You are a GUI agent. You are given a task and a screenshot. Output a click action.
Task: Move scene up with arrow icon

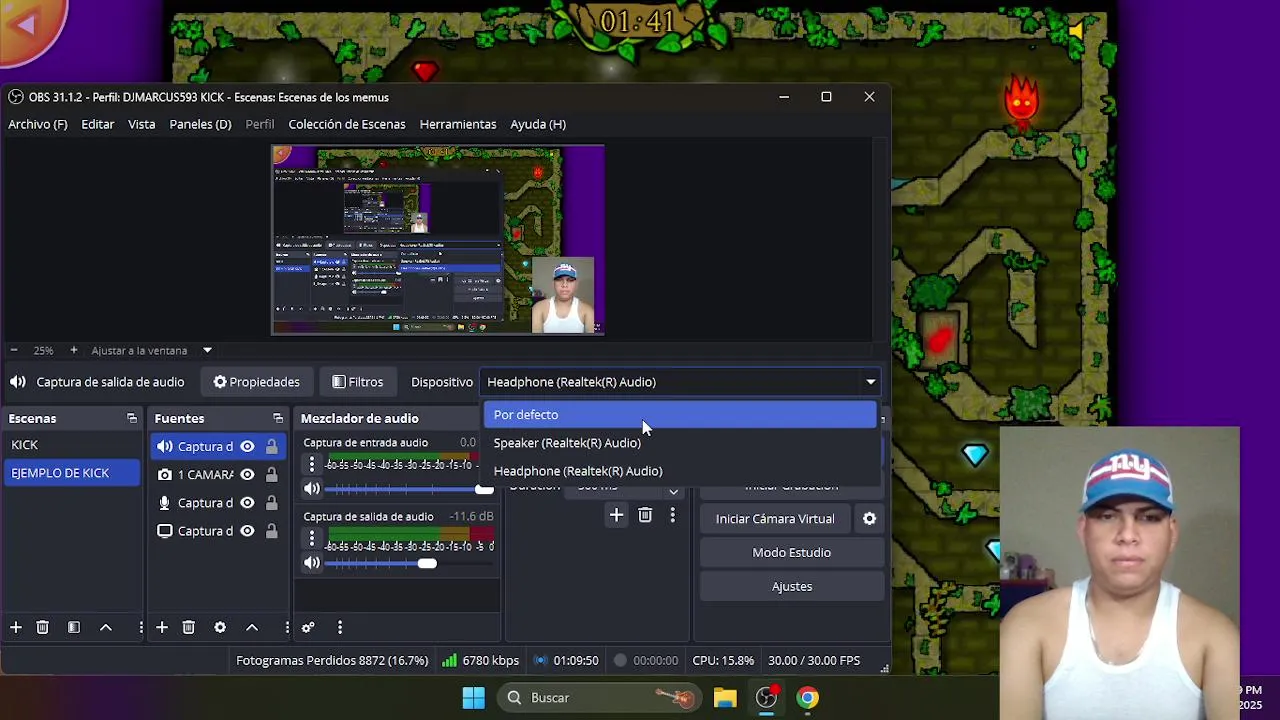pyautogui.click(x=106, y=627)
